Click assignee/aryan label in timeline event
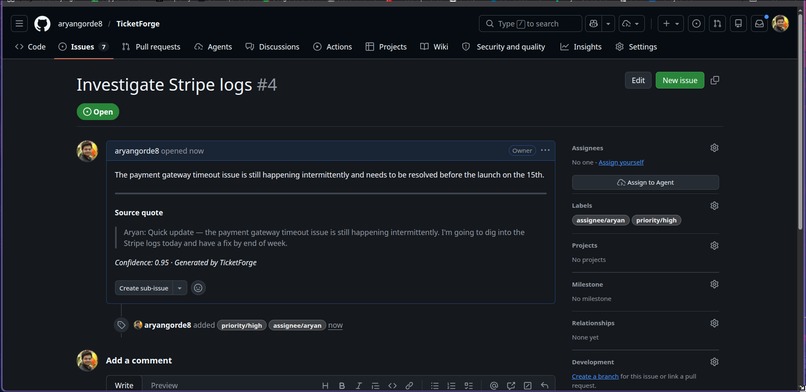 (297, 325)
